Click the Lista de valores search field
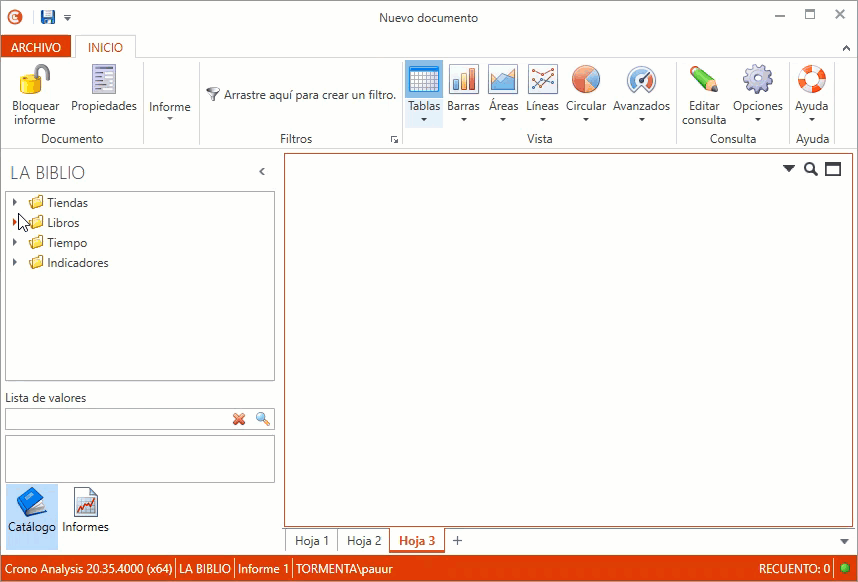The height and width of the screenshot is (582, 858). [x=117, y=419]
